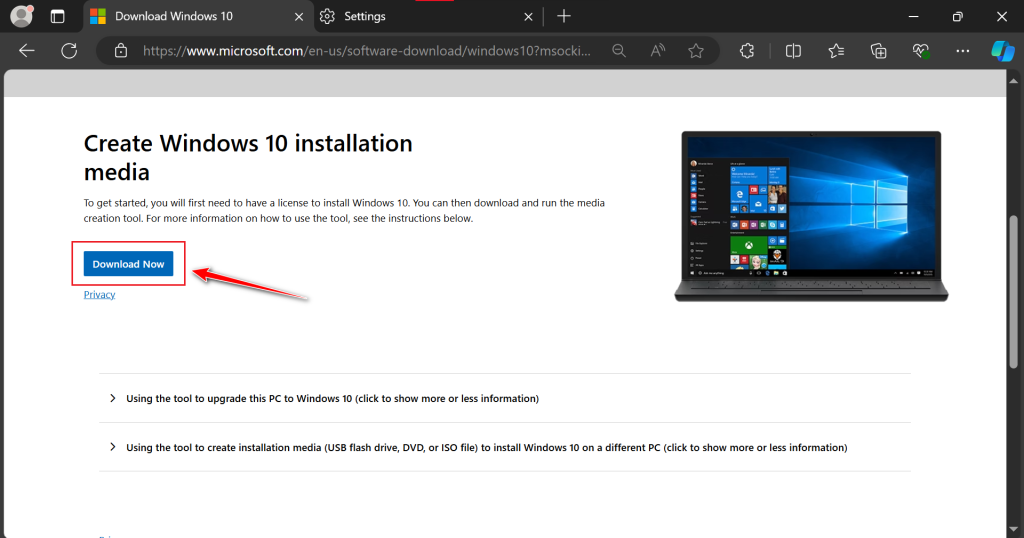The image size is (1024, 538).
Task: Close the Download Windows 10 tab
Action: click(298, 17)
